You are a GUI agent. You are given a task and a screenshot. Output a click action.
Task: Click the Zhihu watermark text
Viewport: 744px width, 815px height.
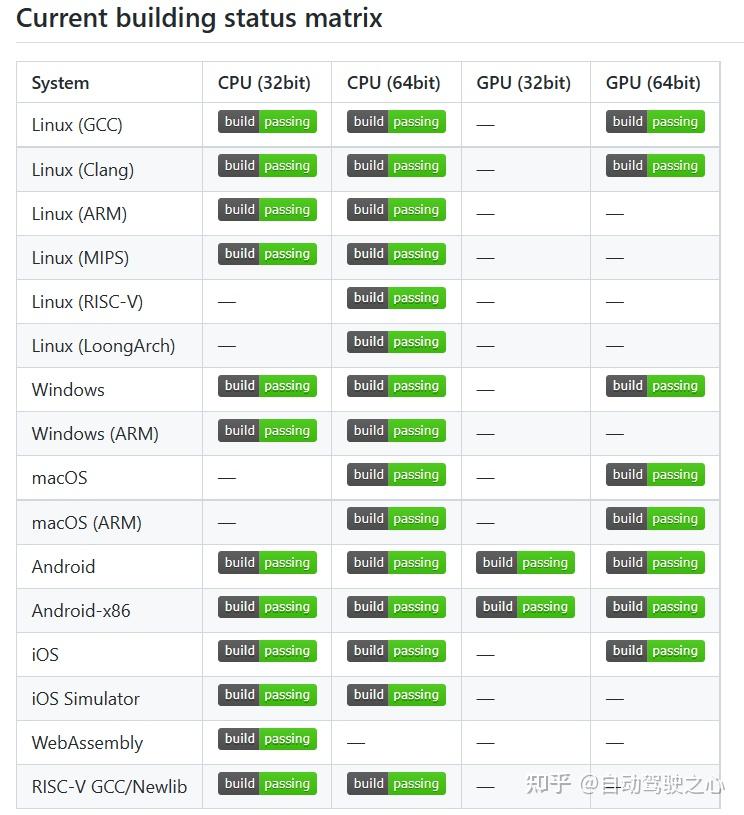pyautogui.click(x=625, y=784)
